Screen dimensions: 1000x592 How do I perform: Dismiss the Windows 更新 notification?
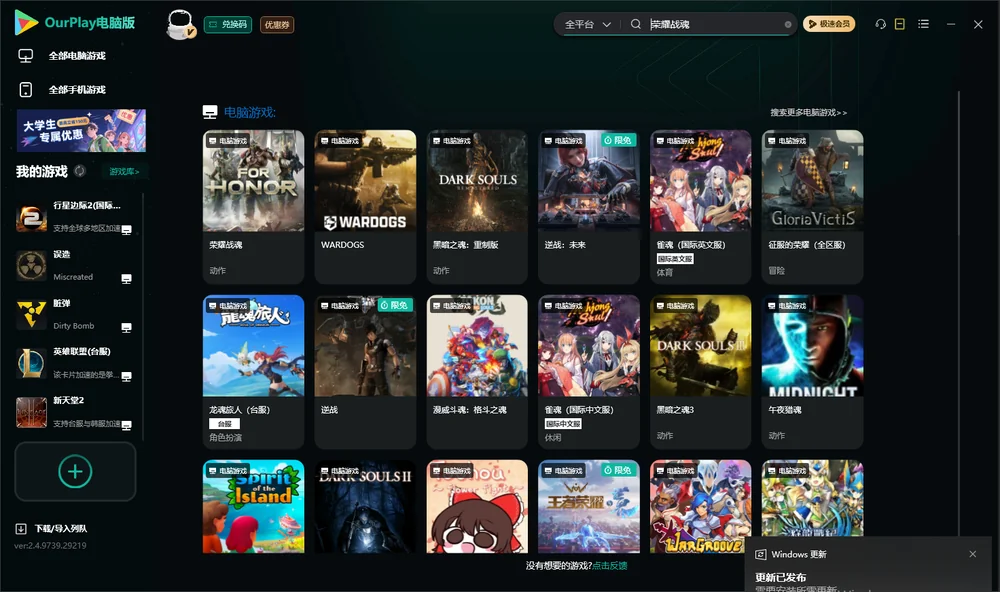click(x=973, y=554)
